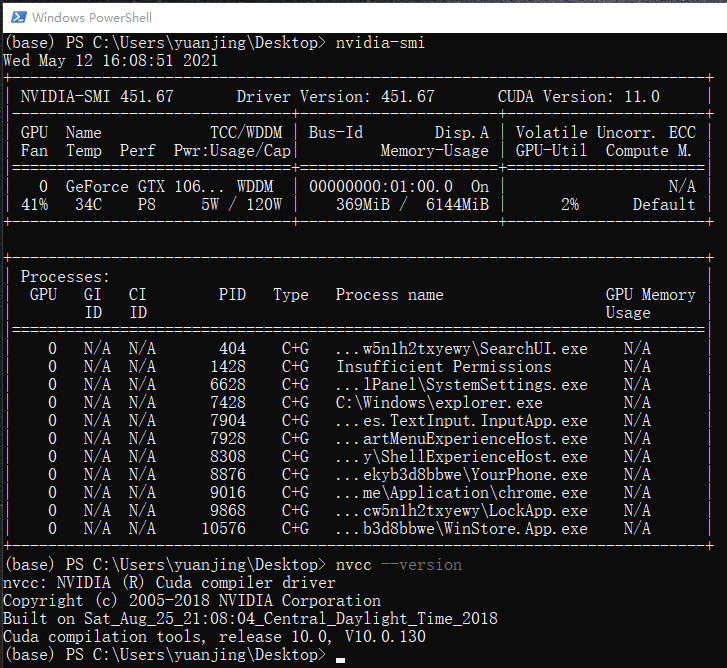
Task: Click PID '404' in process list
Action: click(232, 349)
